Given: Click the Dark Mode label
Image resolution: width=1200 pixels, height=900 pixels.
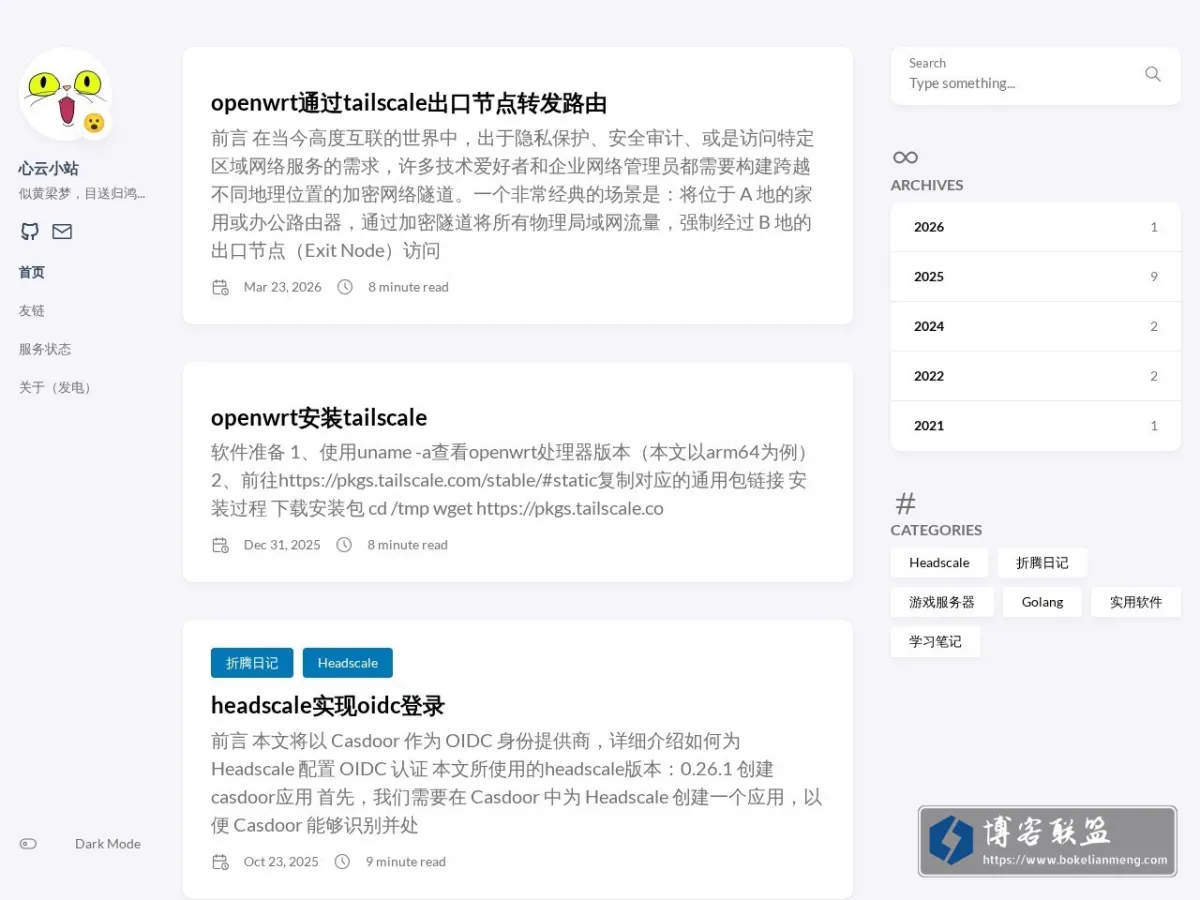Looking at the screenshot, I should (x=108, y=844).
